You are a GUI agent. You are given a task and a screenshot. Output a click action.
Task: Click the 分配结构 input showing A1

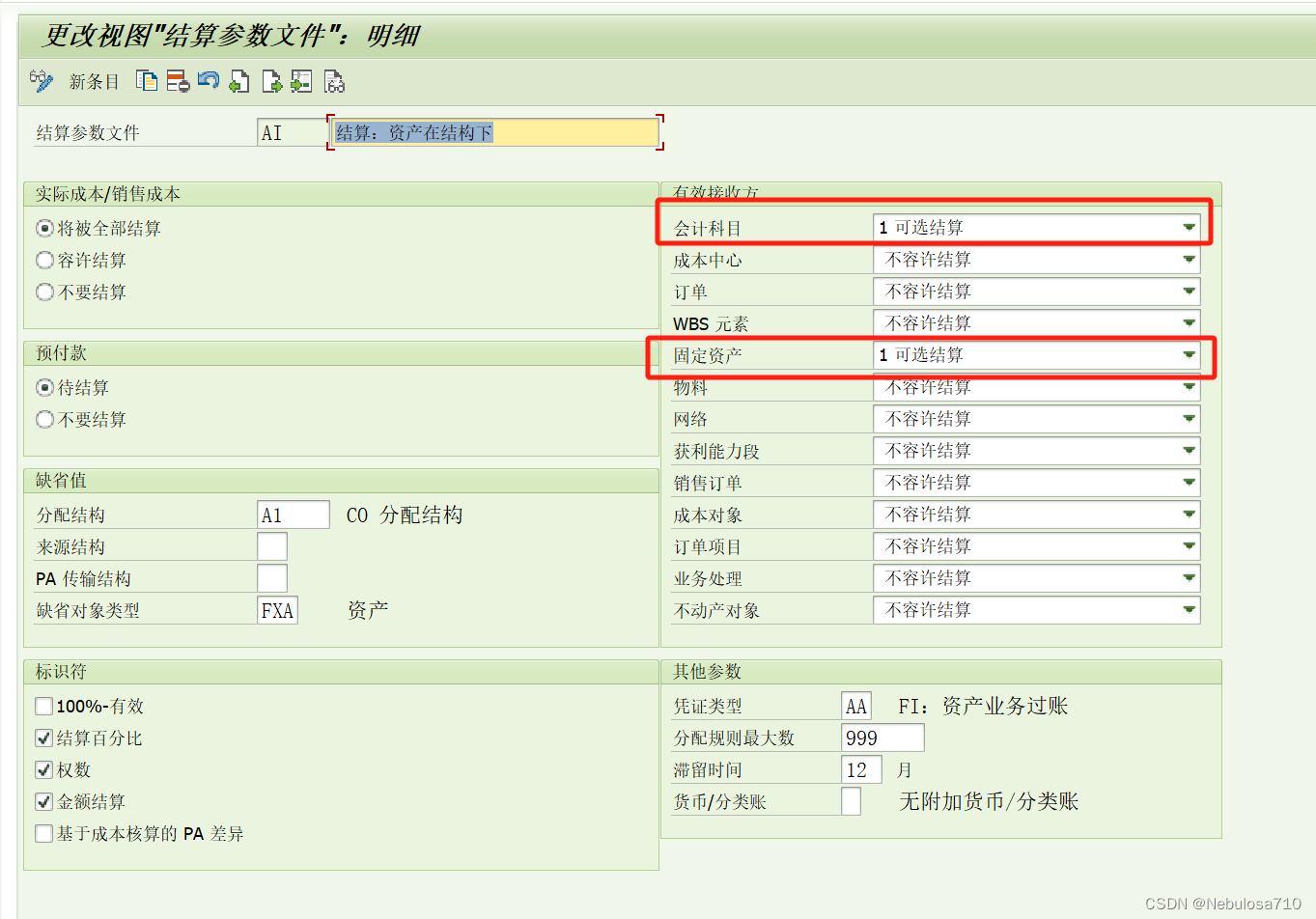[x=293, y=514]
